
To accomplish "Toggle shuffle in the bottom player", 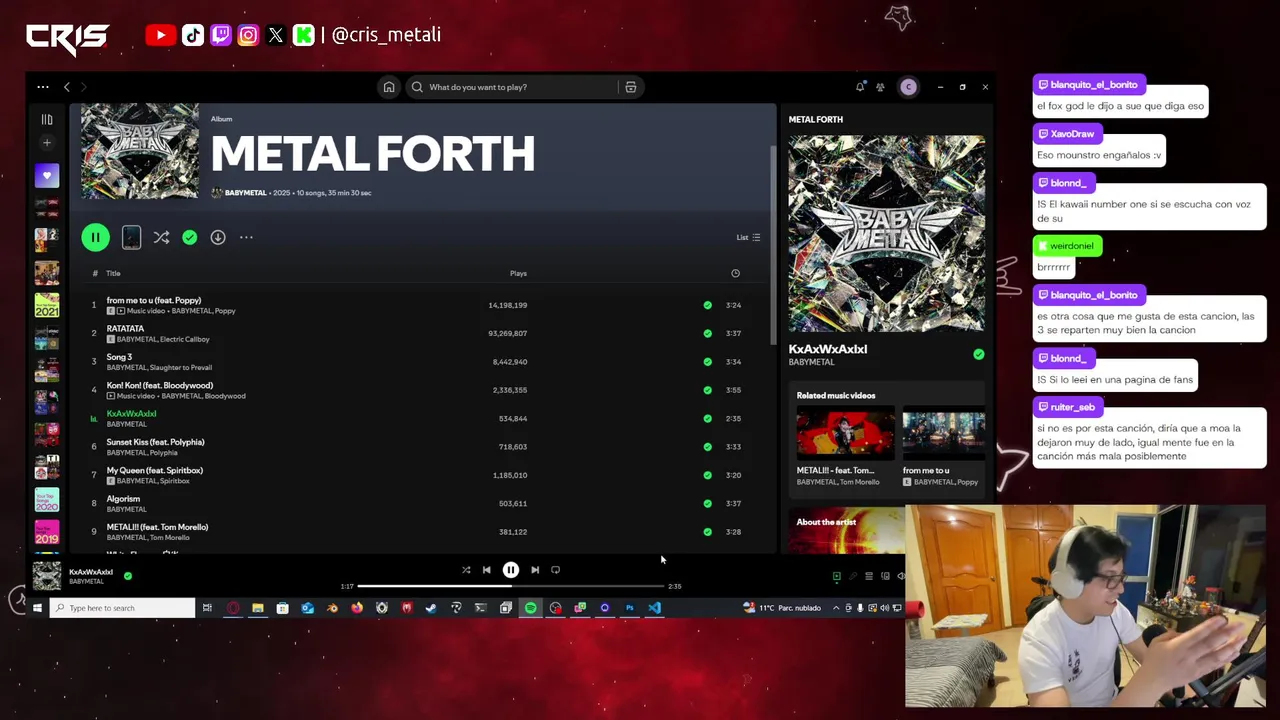I will click(466, 570).
